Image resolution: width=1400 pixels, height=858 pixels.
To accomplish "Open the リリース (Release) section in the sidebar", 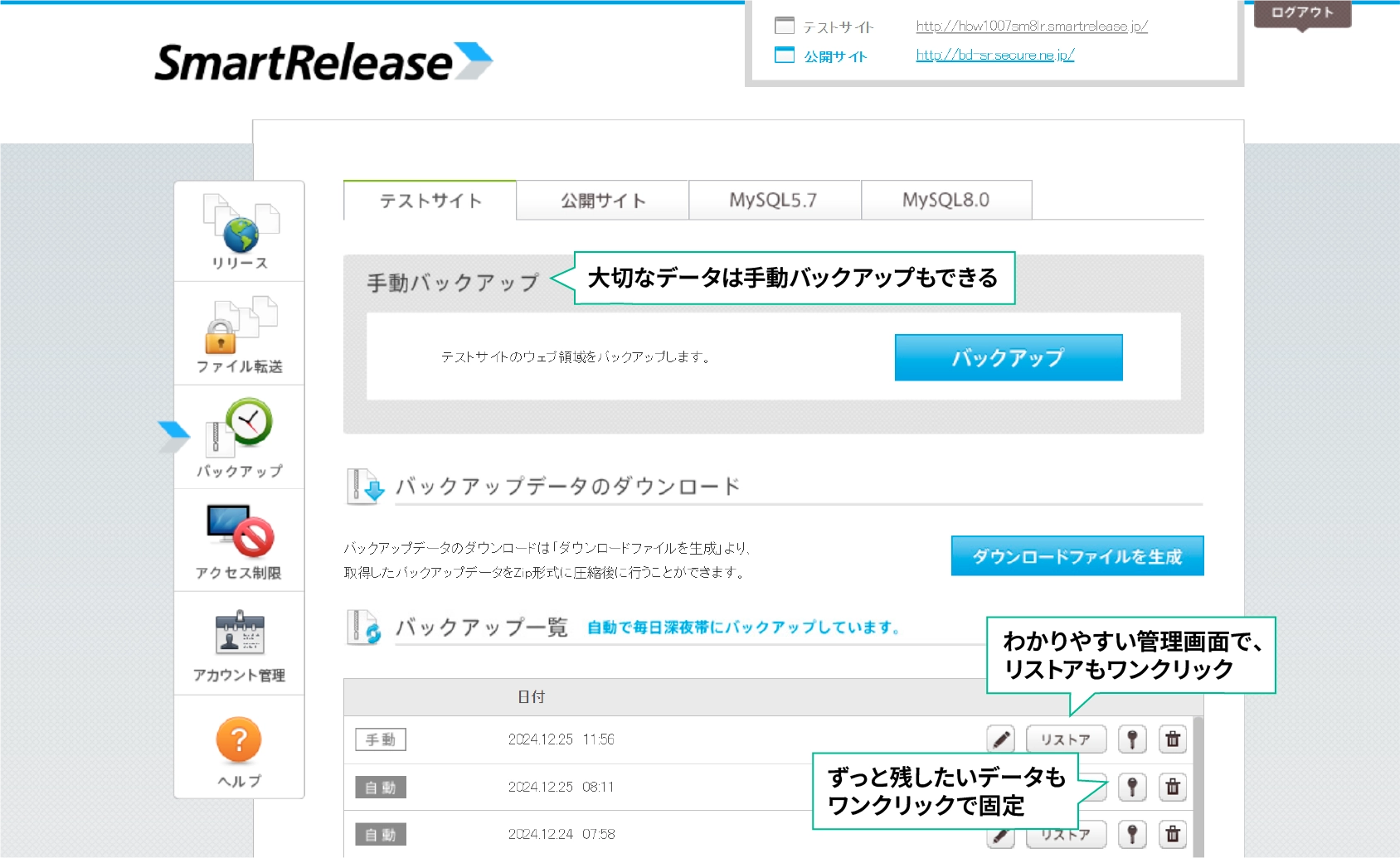I will [240, 231].
